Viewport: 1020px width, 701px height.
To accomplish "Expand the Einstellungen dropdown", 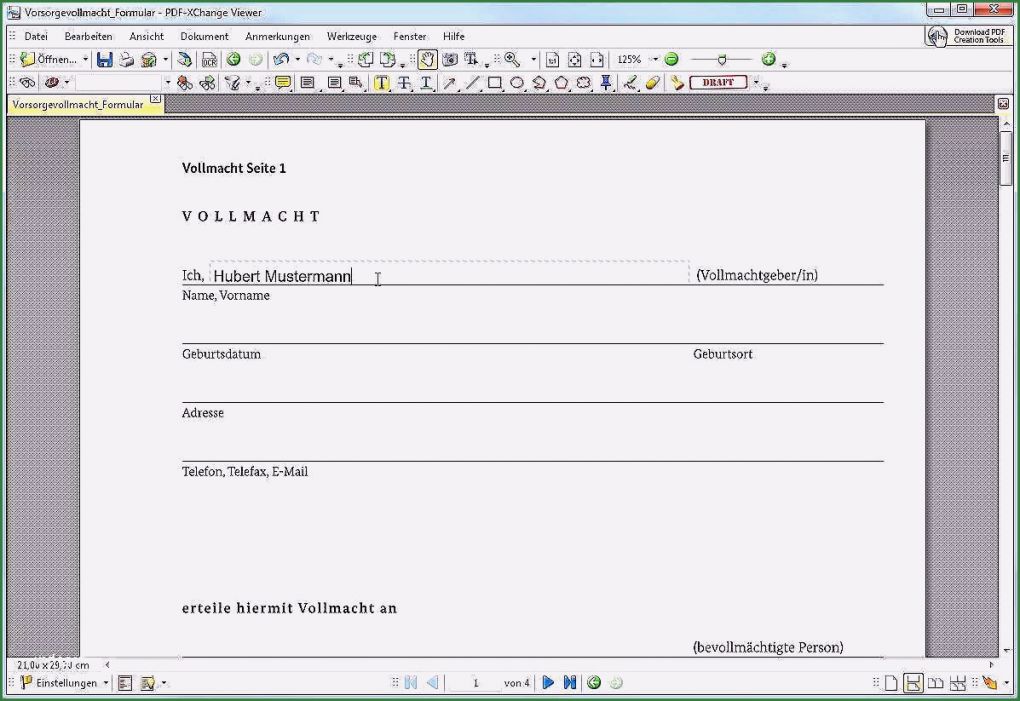I will [106, 683].
